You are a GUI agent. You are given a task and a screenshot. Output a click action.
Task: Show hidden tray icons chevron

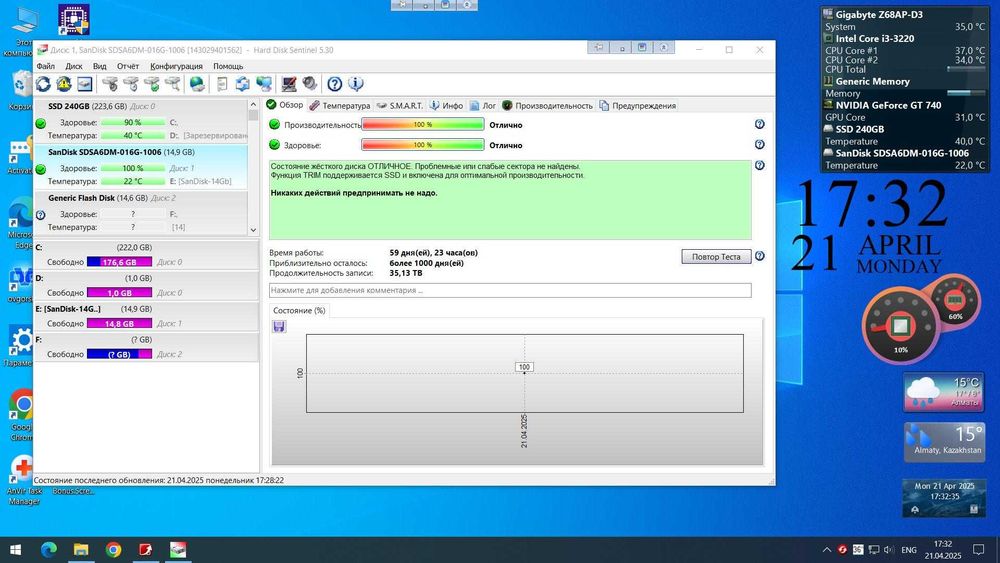coord(827,550)
